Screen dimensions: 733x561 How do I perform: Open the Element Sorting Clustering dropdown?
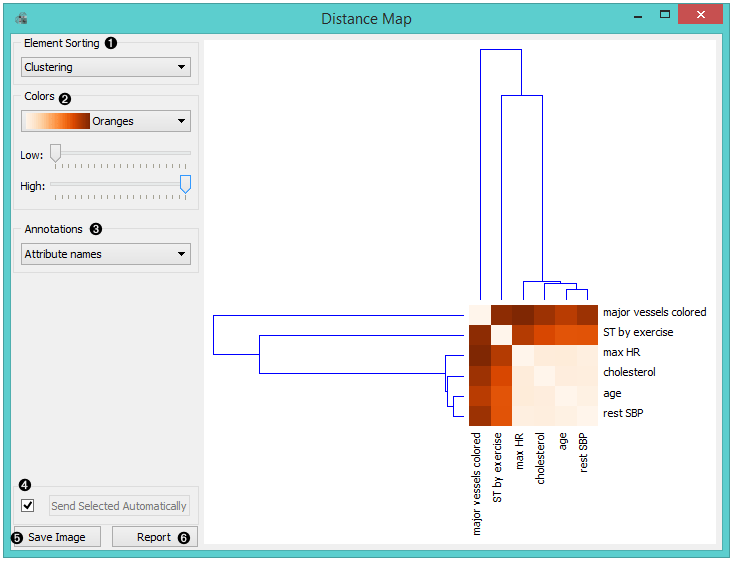[x=106, y=67]
